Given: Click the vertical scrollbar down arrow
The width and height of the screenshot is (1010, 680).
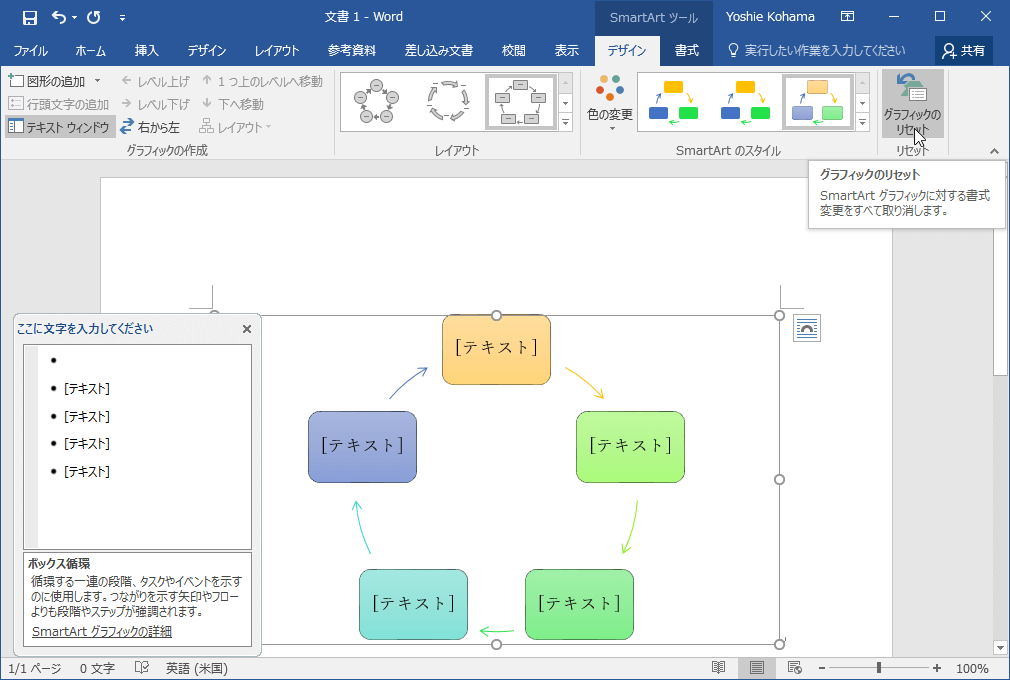Looking at the screenshot, I should 1000,647.
